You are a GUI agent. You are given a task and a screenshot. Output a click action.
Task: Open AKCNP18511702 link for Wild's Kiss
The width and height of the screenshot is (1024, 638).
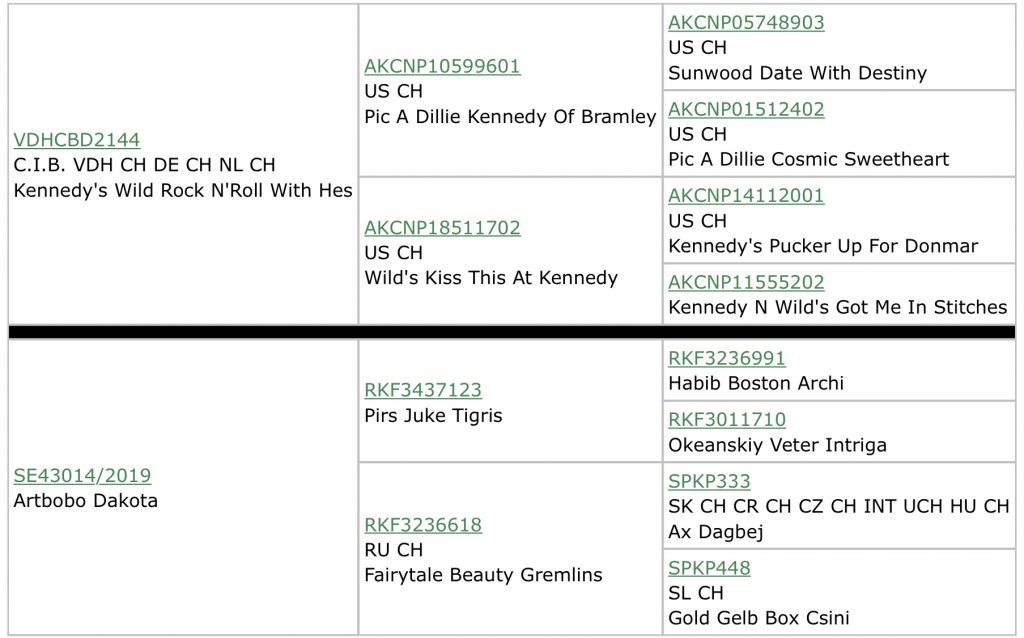pyautogui.click(x=442, y=227)
